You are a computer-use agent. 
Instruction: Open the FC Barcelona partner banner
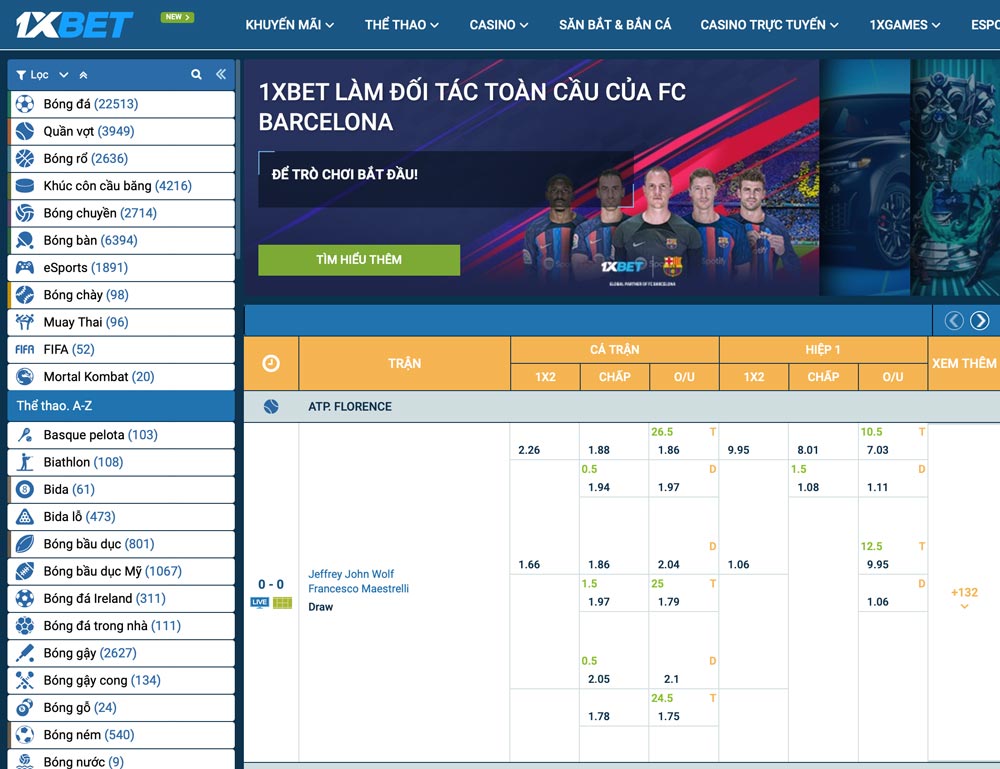[532, 177]
